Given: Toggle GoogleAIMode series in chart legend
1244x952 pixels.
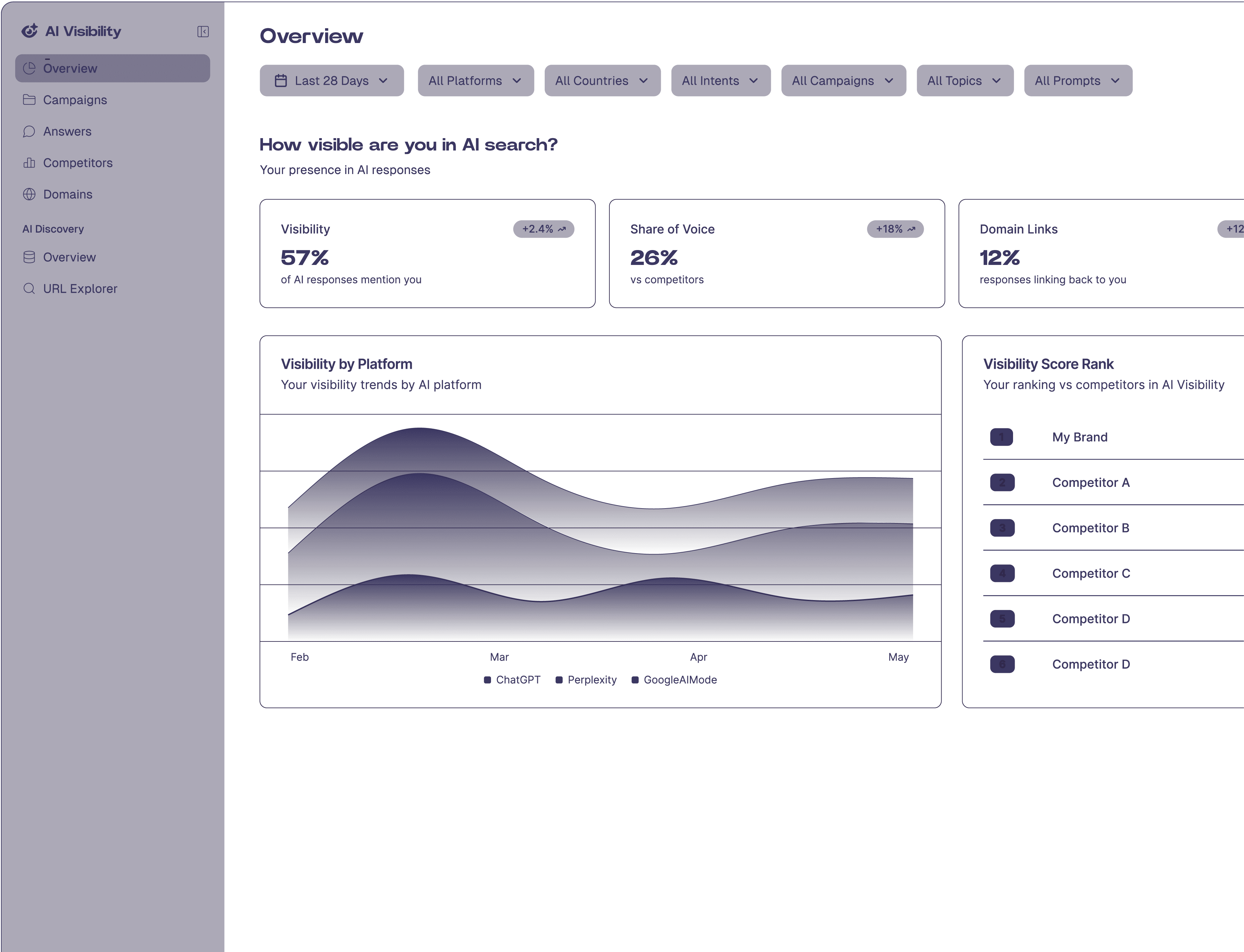Looking at the screenshot, I should 673,679.
